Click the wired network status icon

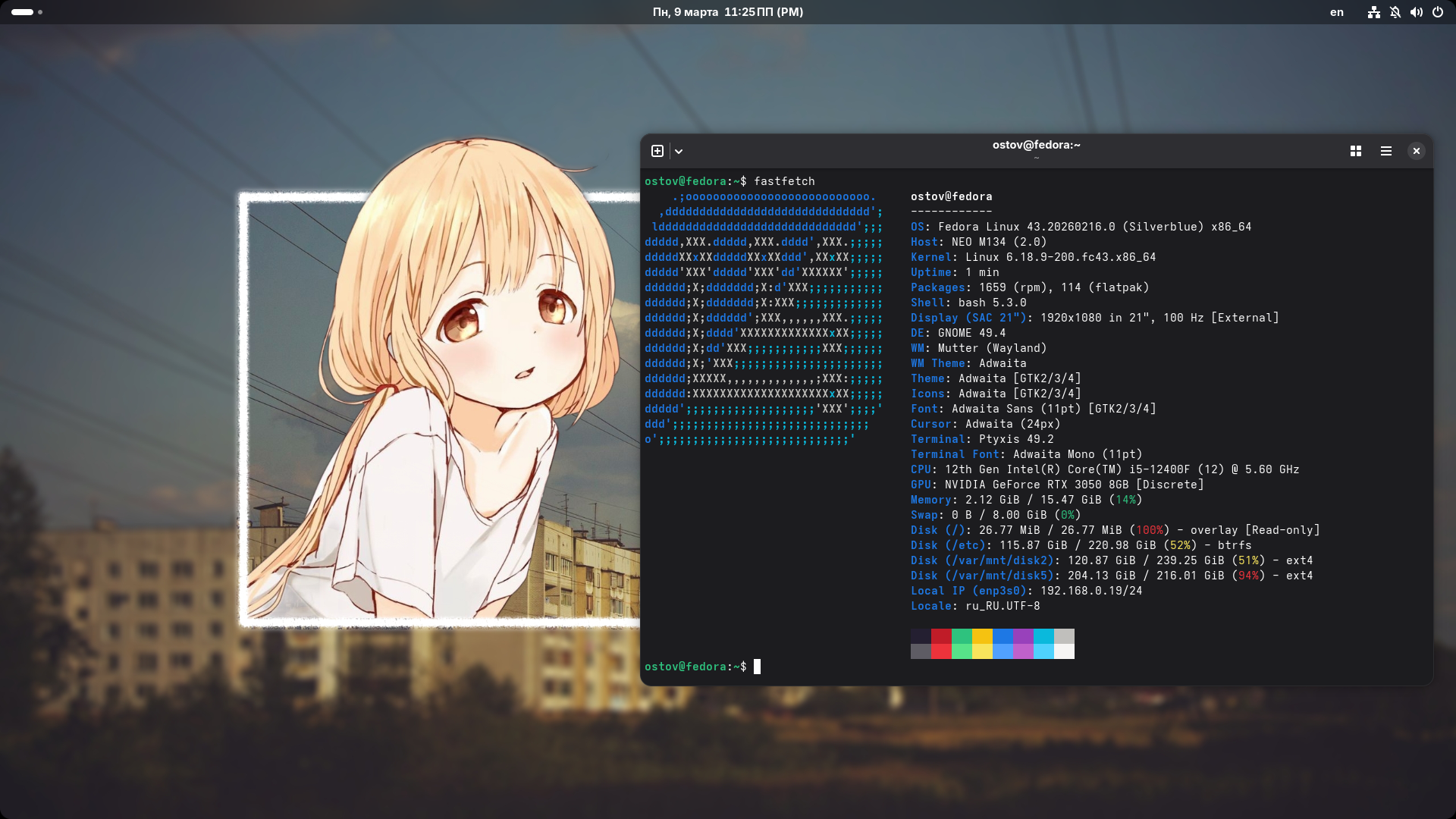[1373, 12]
